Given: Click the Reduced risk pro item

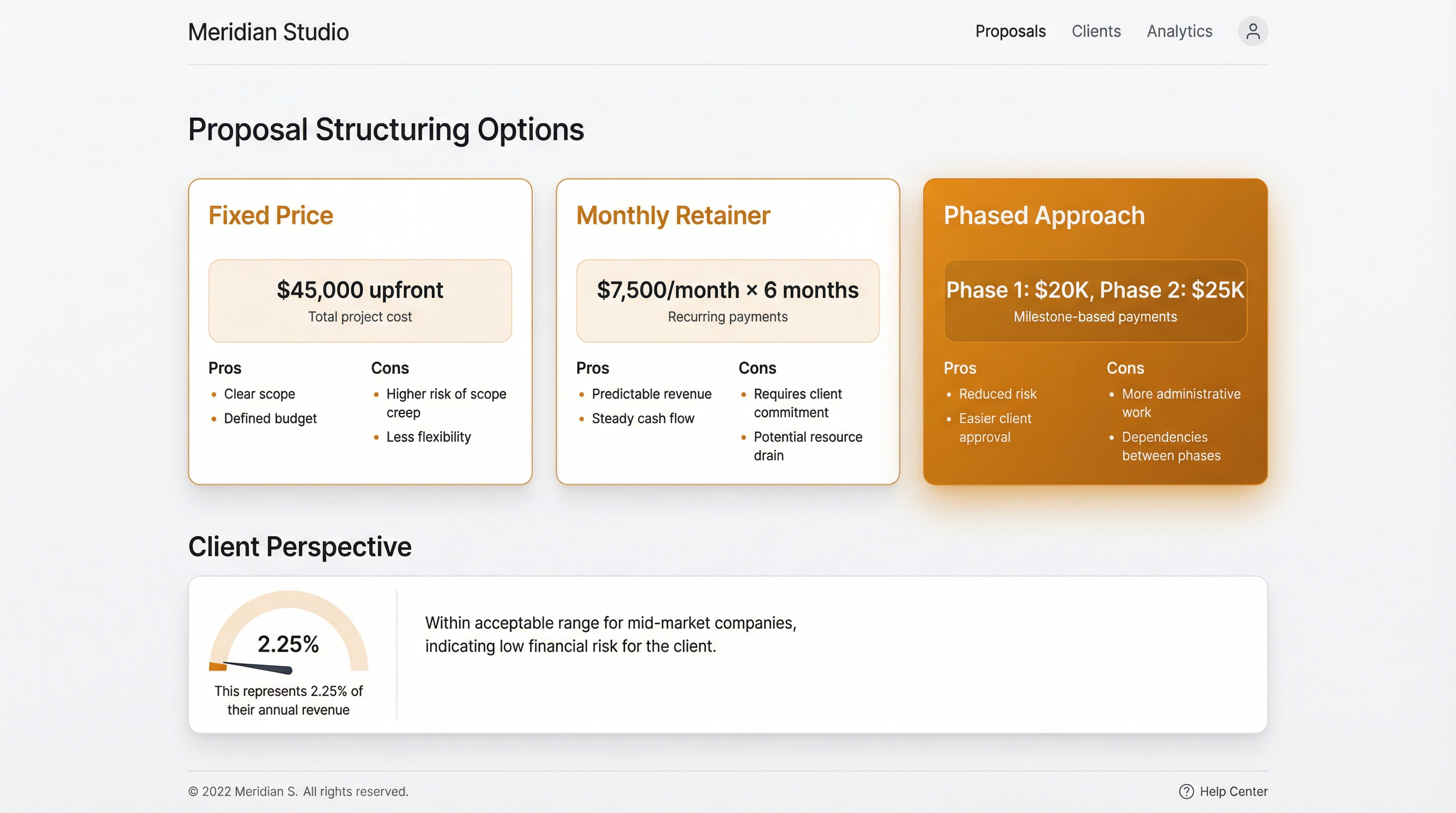Looking at the screenshot, I should [998, 394].
